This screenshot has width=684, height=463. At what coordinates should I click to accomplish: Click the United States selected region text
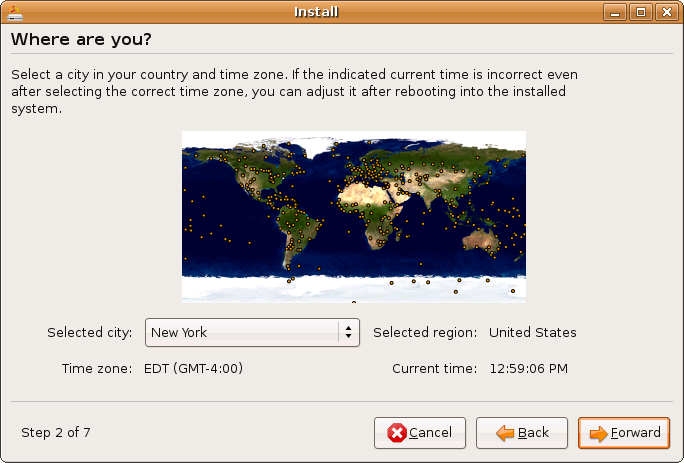click(x=532, y=333)
